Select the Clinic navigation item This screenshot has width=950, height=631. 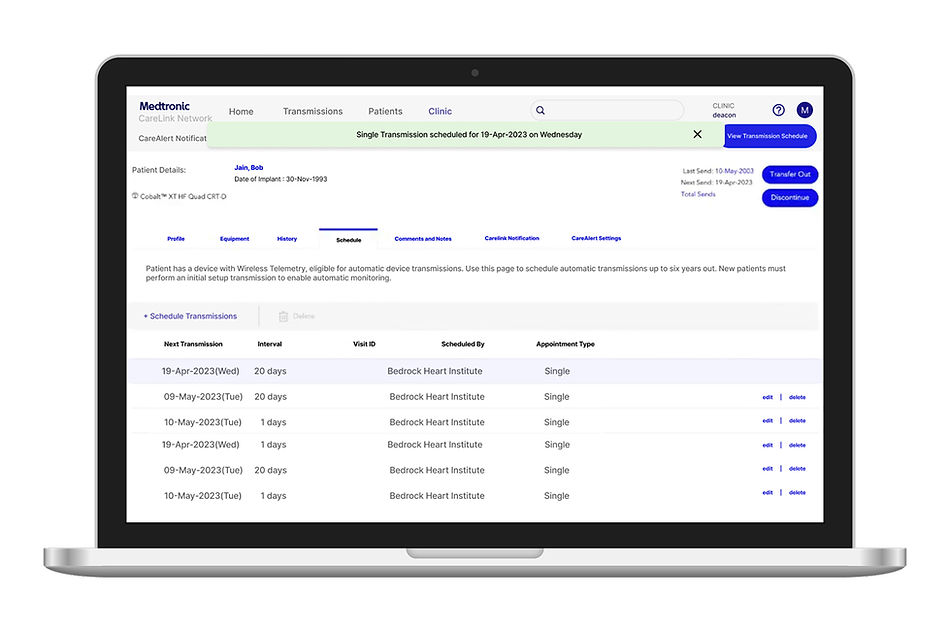440,112
